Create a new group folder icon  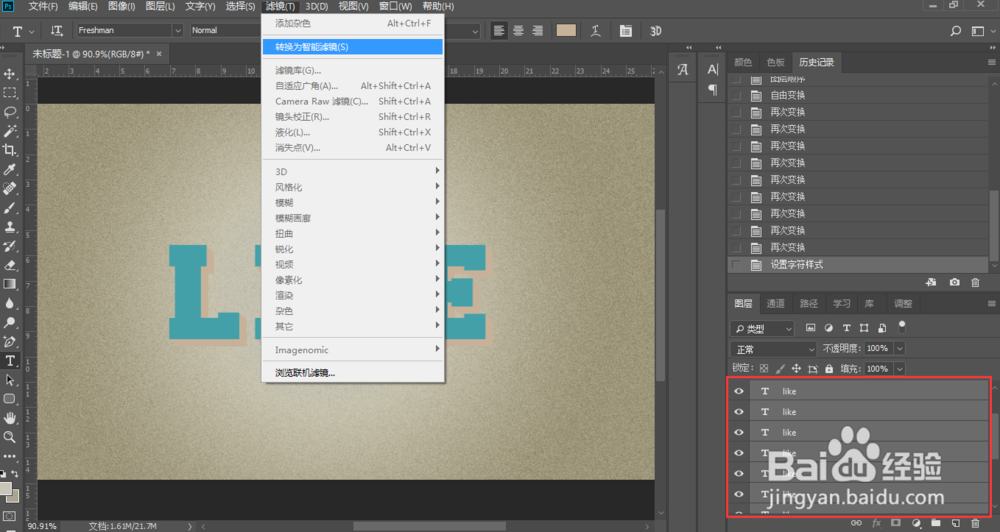coord(936,523)
